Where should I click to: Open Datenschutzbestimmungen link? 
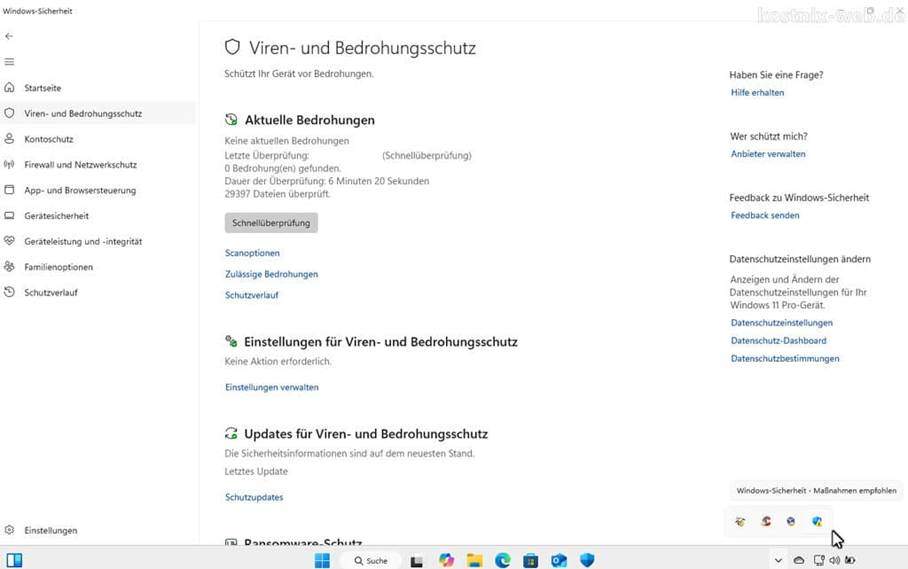(x=785, y=359)
